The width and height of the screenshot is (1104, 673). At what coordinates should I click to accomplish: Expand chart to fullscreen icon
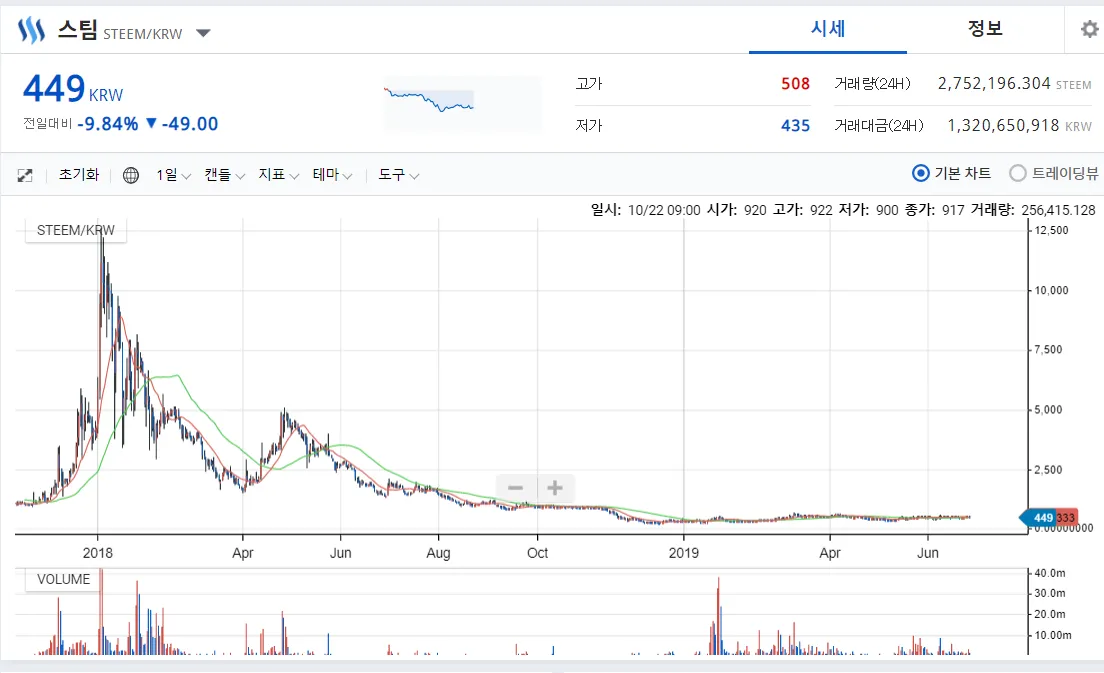[25, 175]
